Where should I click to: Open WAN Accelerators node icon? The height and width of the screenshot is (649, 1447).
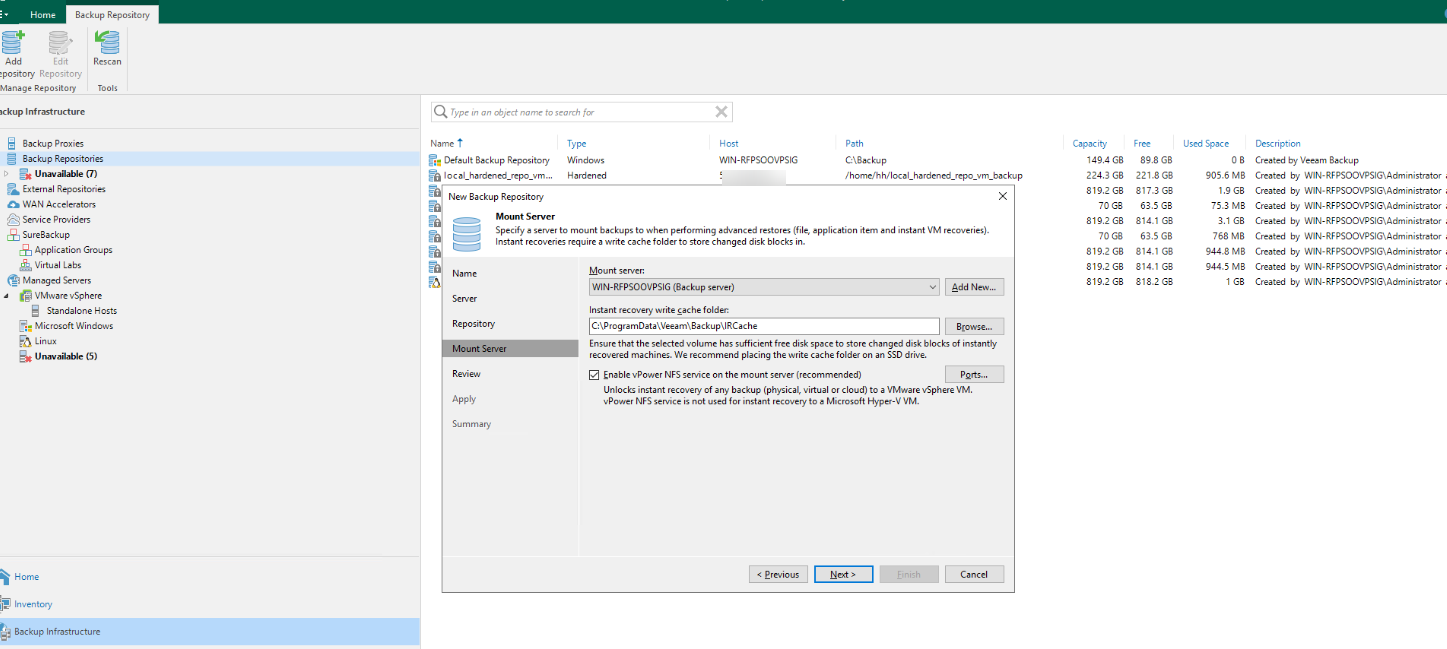[x=13, y=205]
